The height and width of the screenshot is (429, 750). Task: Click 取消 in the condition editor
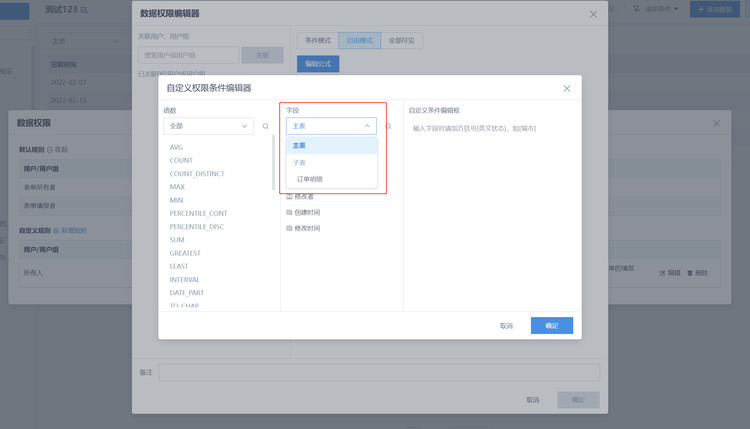click(506, 326)
